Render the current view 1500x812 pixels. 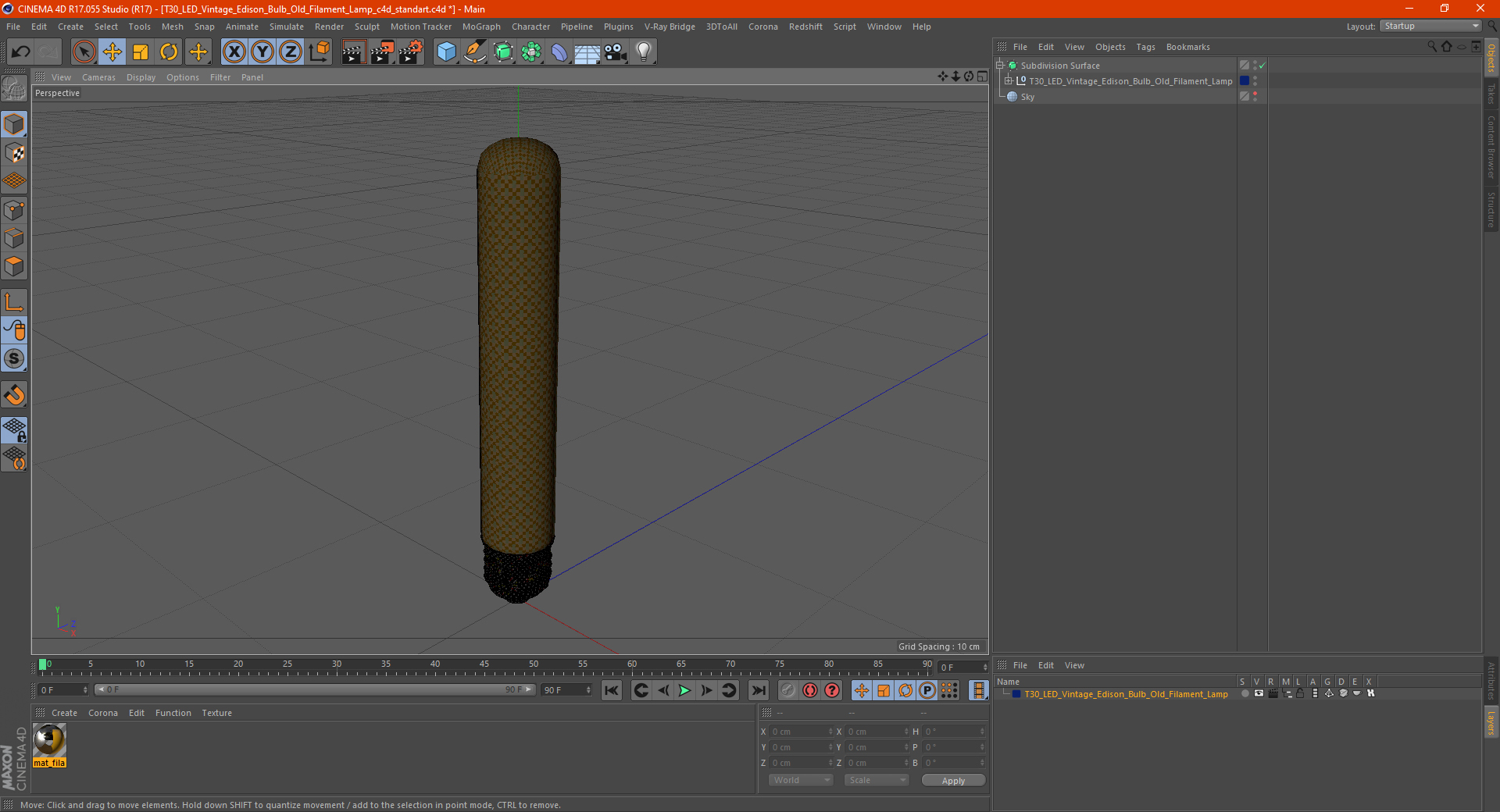coord(353,52)
